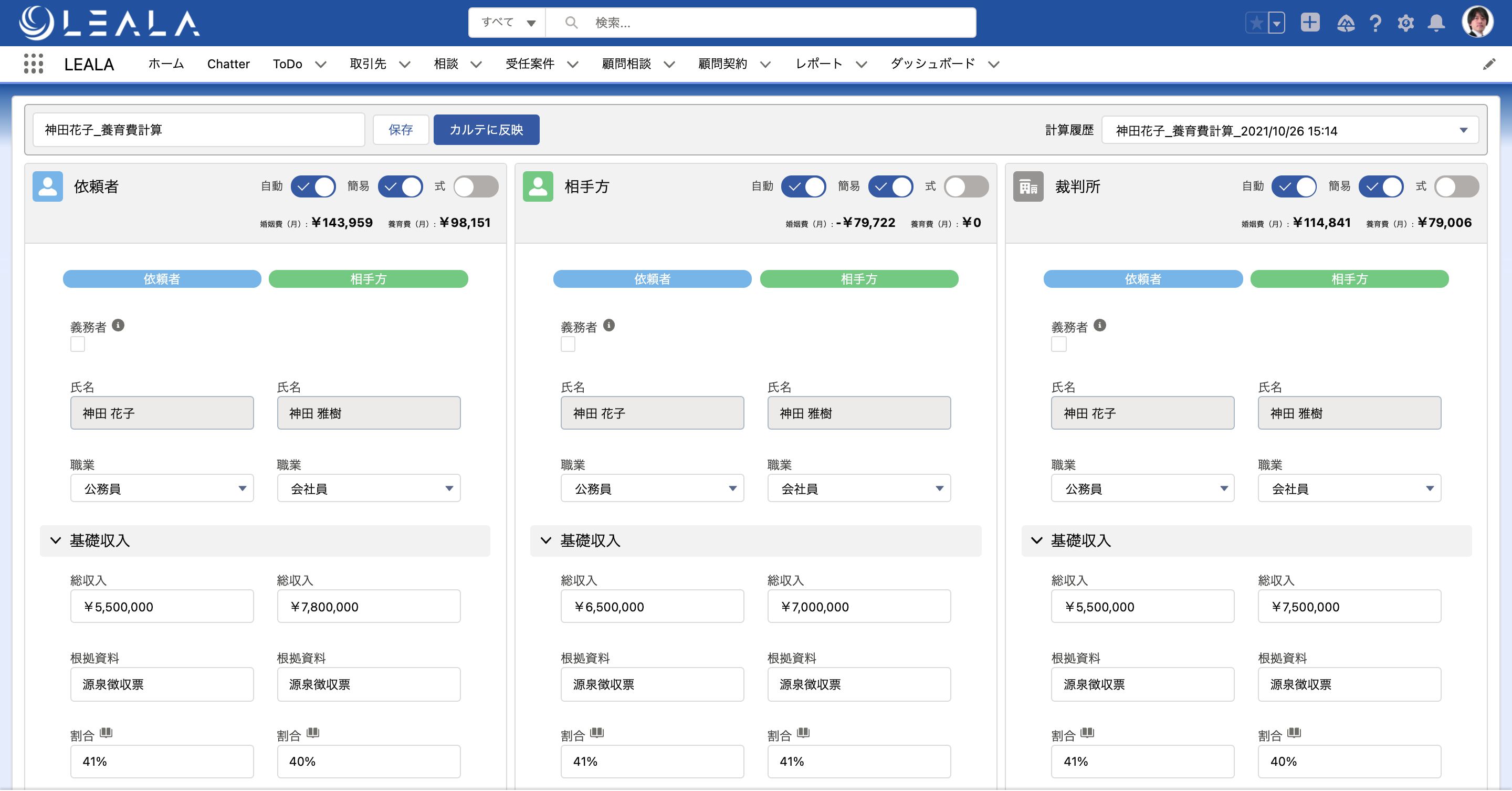Check the 義務者 checkbox in 裁判所 panel

1058,344
